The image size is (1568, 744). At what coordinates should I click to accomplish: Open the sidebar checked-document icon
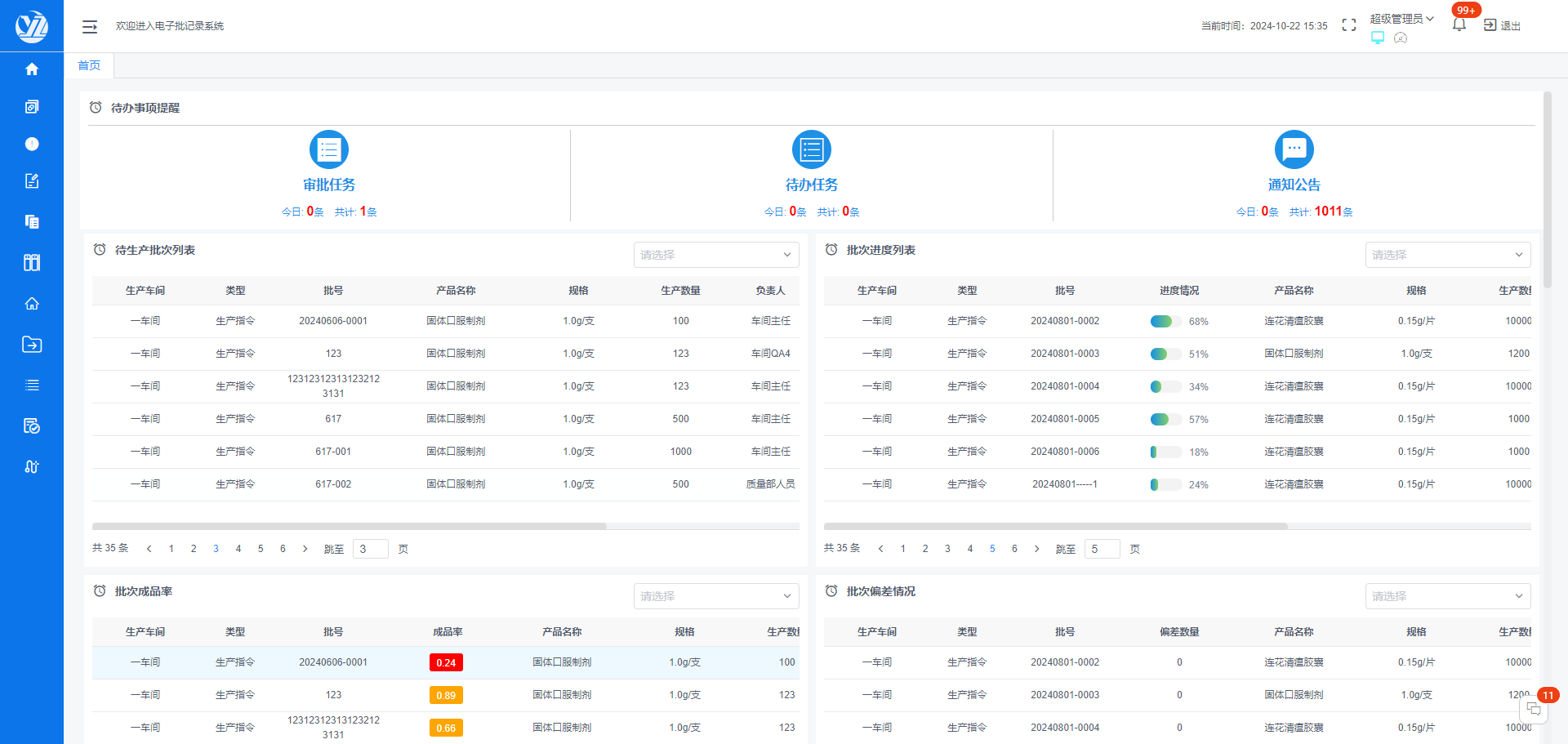coord(32,425)
